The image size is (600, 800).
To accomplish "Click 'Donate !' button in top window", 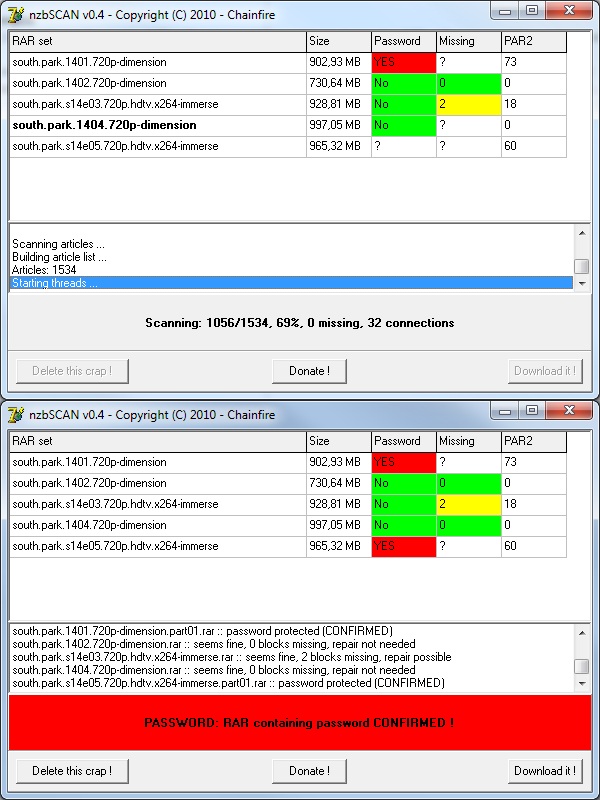I will point(309,371).
